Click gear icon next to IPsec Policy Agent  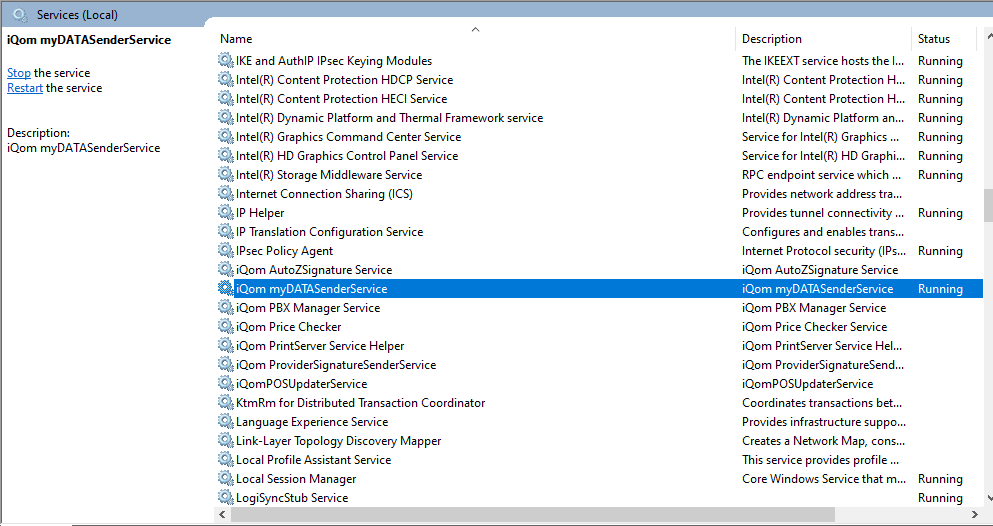[x=226, y=251]
